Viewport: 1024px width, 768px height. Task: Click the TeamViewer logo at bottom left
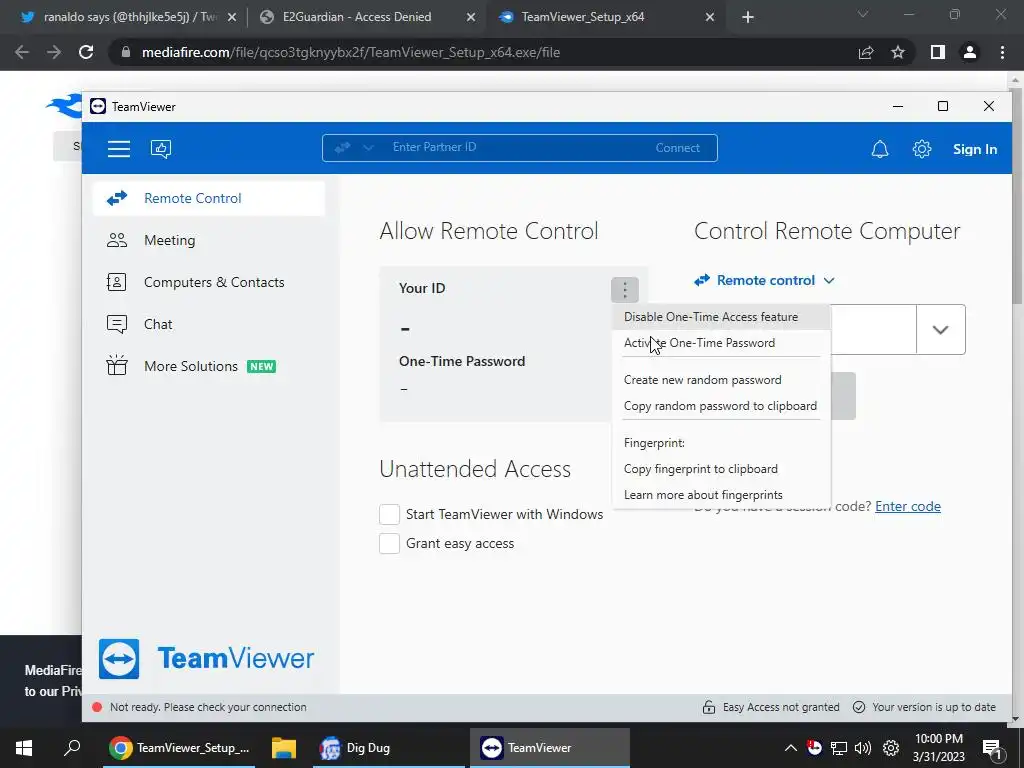(x=206, y=659)
